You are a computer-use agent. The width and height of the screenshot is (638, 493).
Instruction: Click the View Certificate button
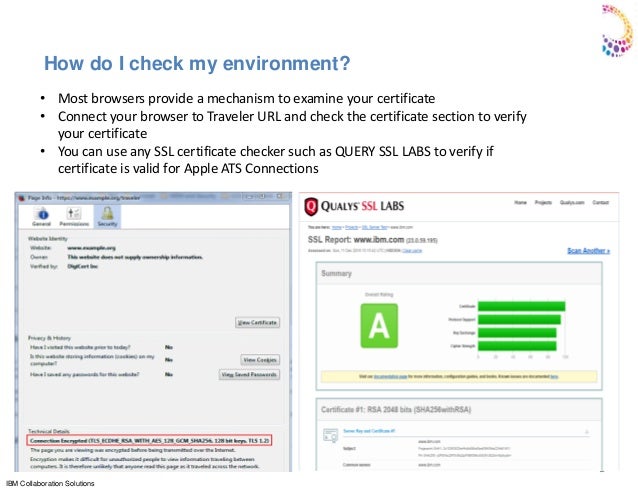[258, 323]
